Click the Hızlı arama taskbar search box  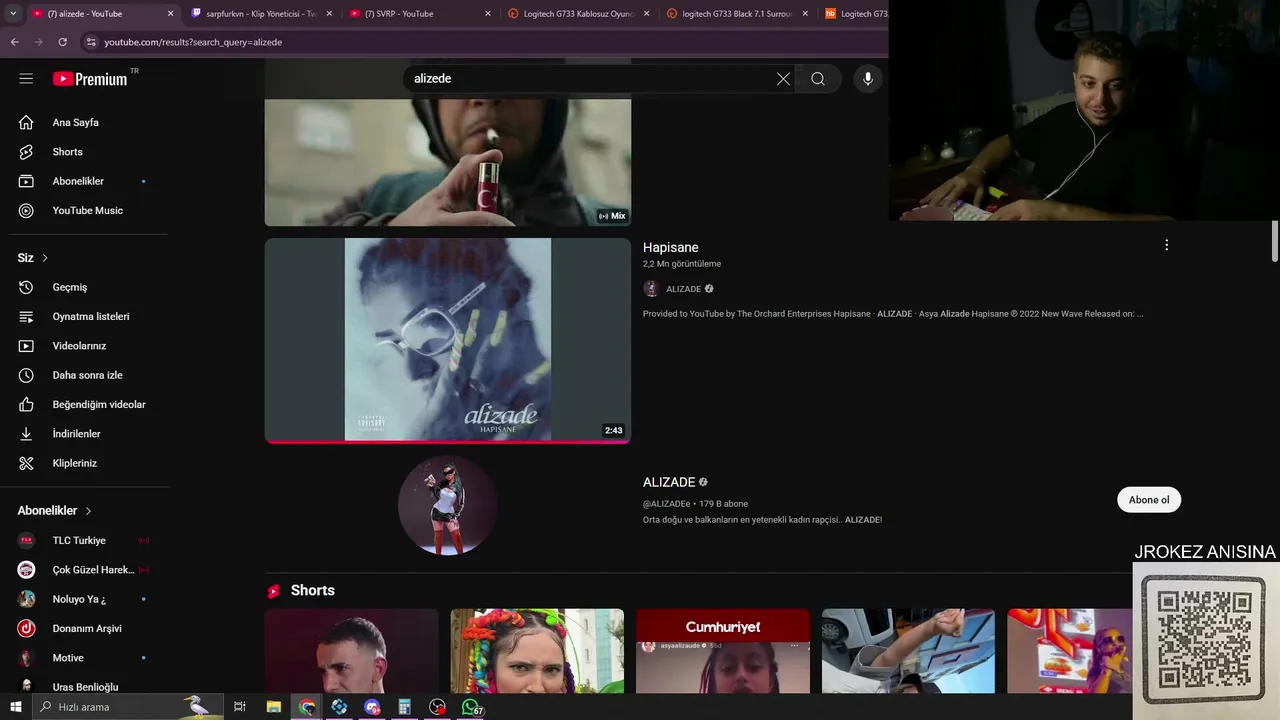(x=128, y=707)
